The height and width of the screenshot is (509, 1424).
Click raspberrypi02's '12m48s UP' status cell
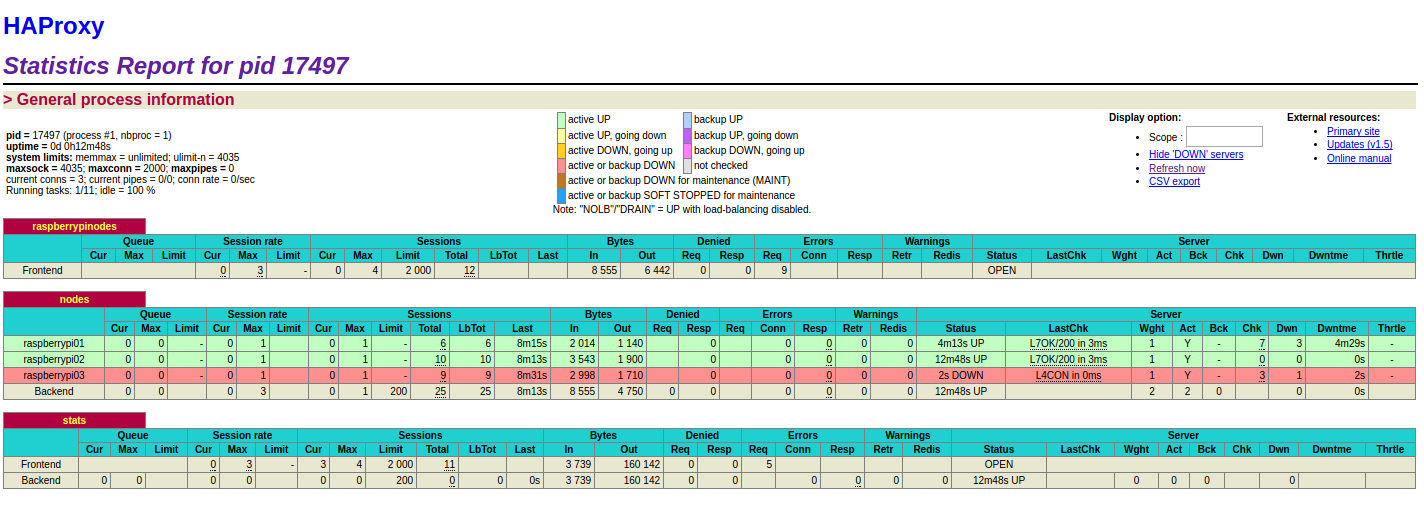pyautogui.click(x=961, y=359)
